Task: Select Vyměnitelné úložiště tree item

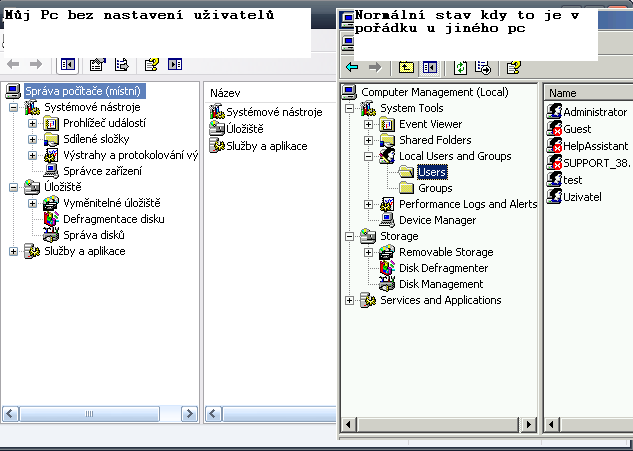Action: coord(112,203)
